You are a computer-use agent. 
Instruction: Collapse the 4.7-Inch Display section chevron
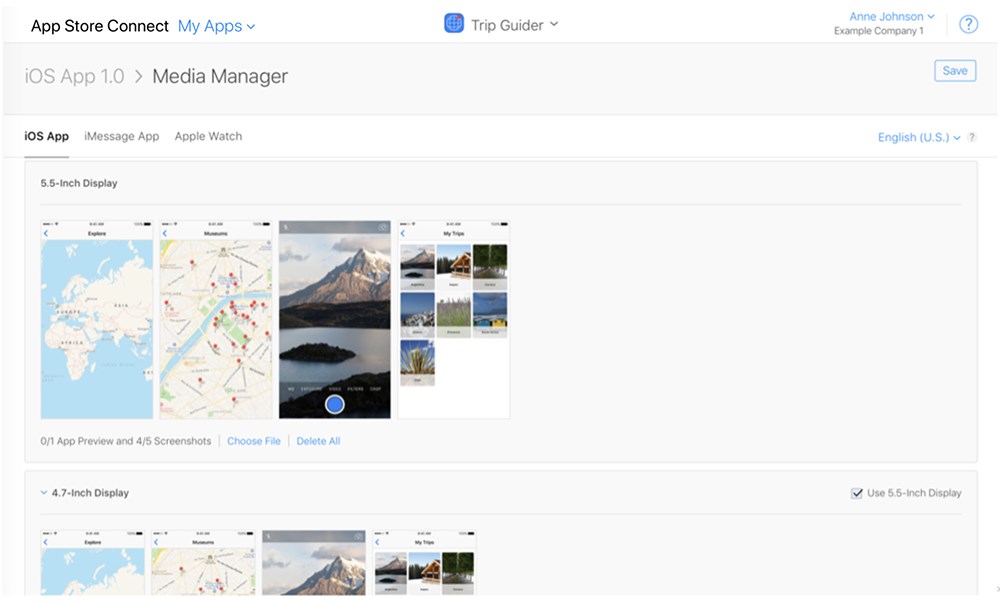coord(43,492)
